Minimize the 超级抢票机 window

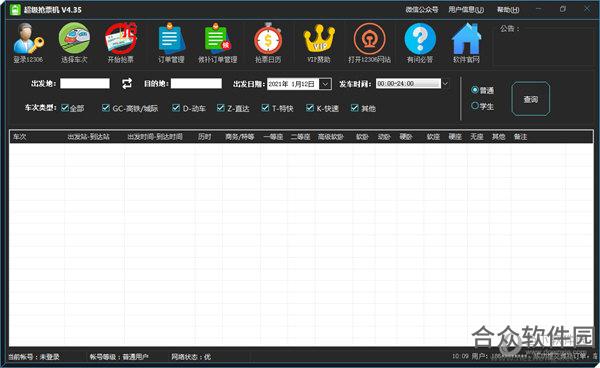point(538,9)
